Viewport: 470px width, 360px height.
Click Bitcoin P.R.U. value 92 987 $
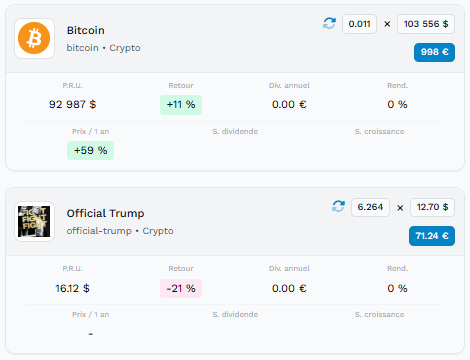(x=72, y=104)
